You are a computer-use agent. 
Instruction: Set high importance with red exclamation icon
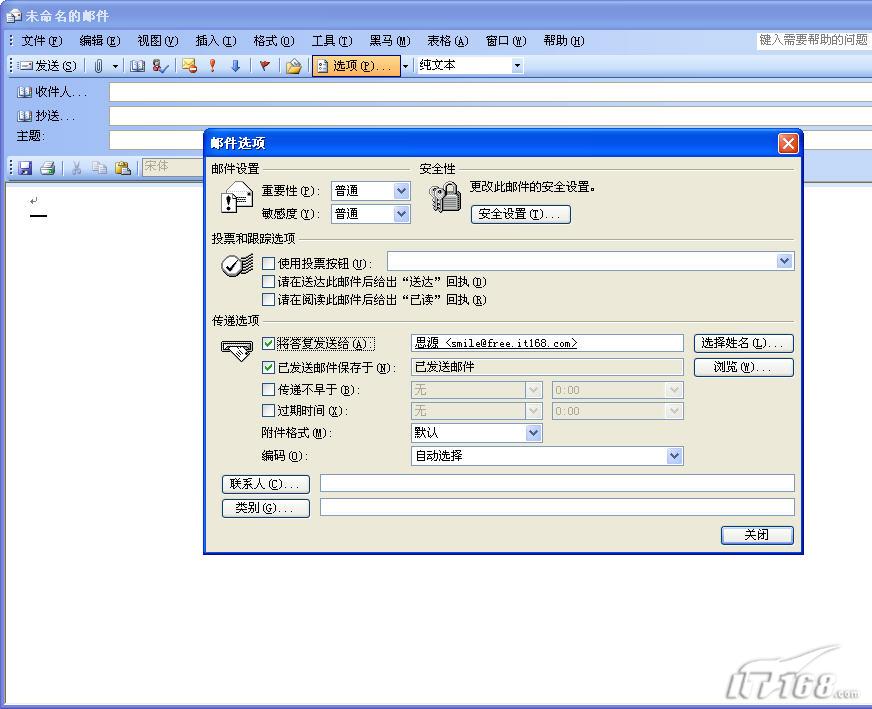click(x=212, y=66)
